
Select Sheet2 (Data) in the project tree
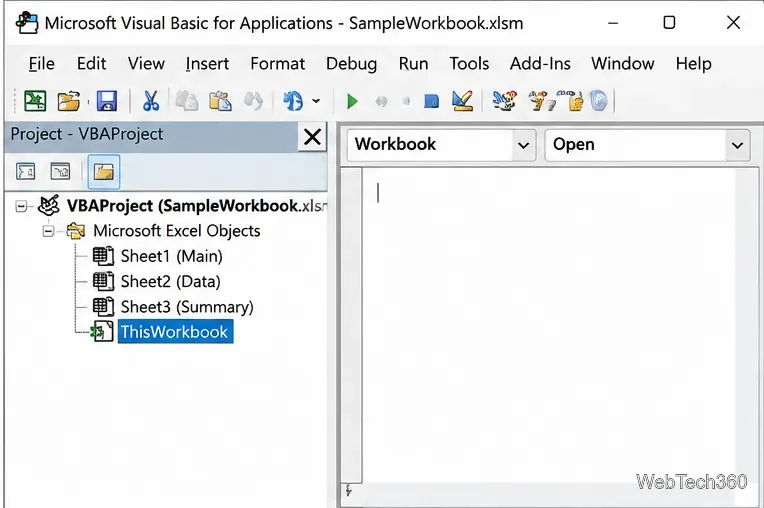coord(171,282)
